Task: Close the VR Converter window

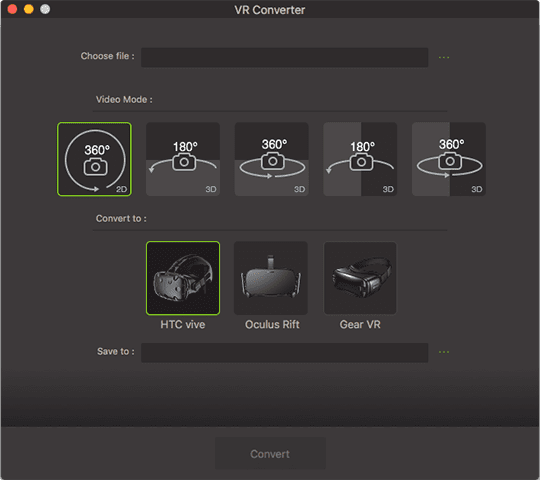Action: point(12,9)
